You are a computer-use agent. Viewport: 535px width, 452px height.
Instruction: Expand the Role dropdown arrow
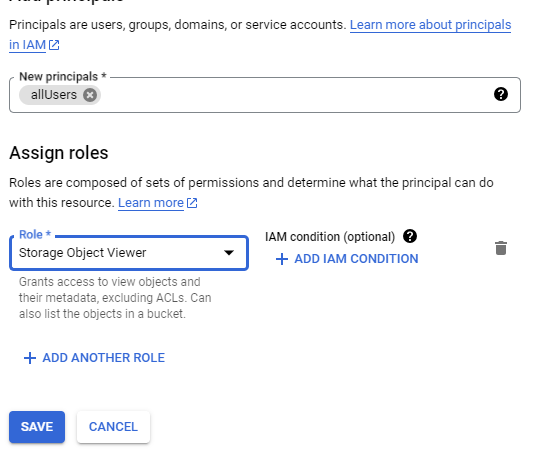coord(229,253)
